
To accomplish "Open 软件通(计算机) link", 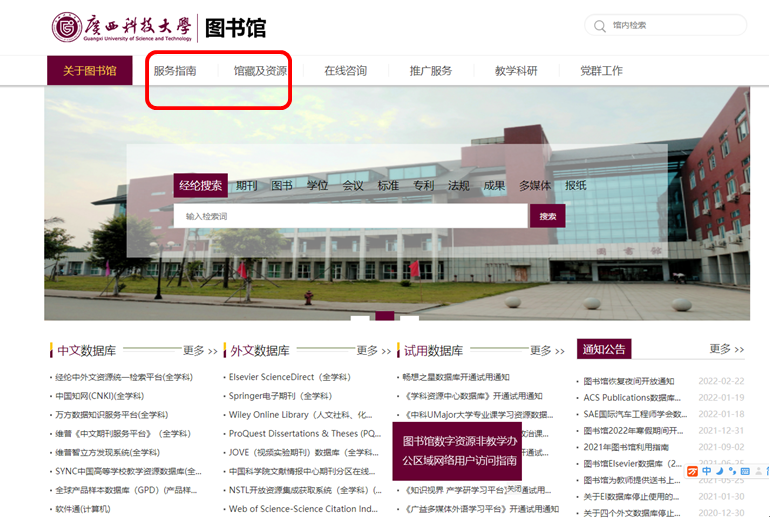I will click(82, 509).
